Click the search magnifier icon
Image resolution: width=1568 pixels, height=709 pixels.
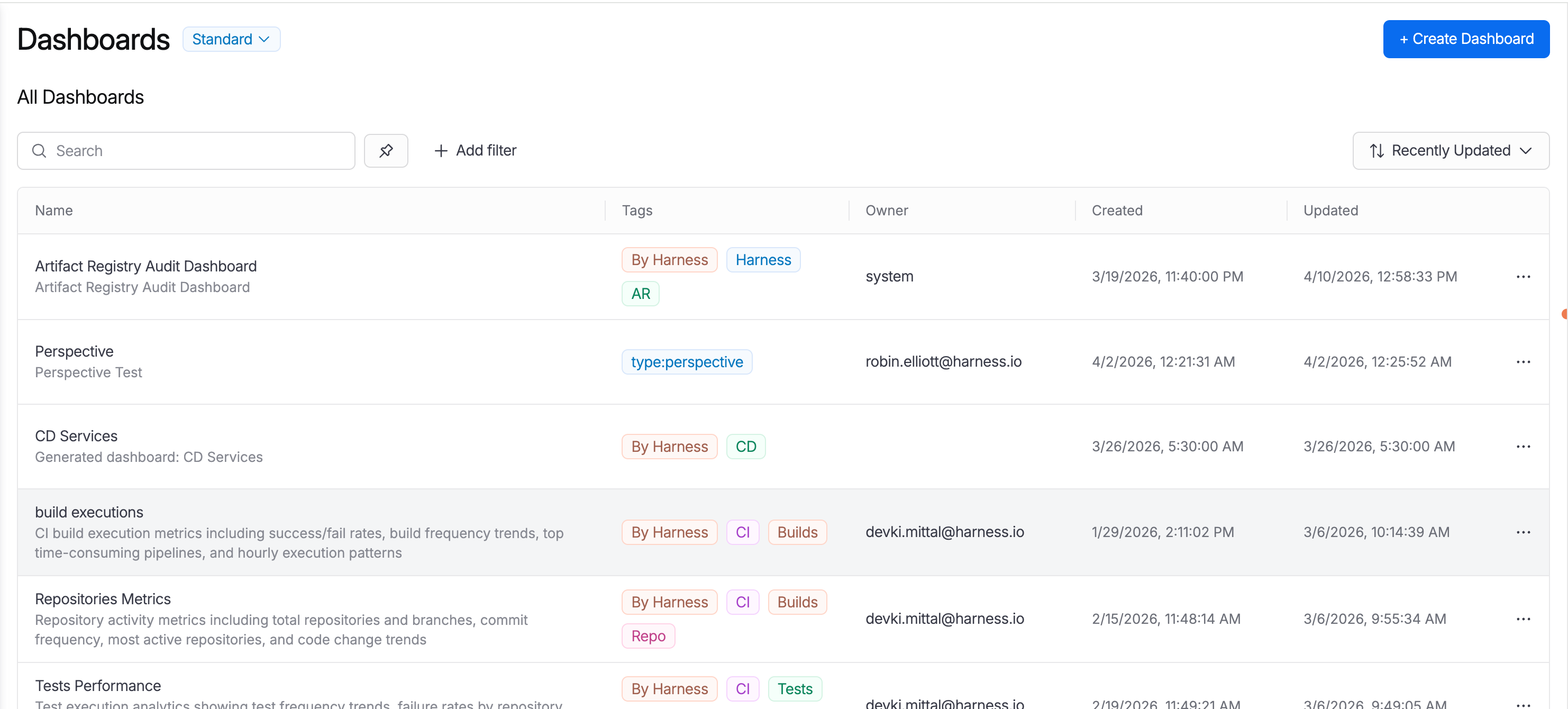tap(39, 150)
